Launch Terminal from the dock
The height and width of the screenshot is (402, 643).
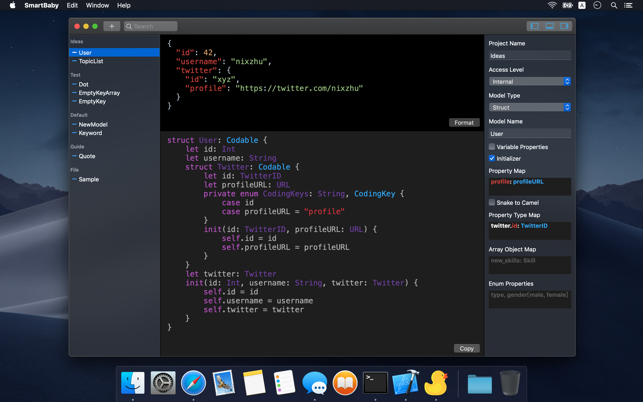[375, 382]
